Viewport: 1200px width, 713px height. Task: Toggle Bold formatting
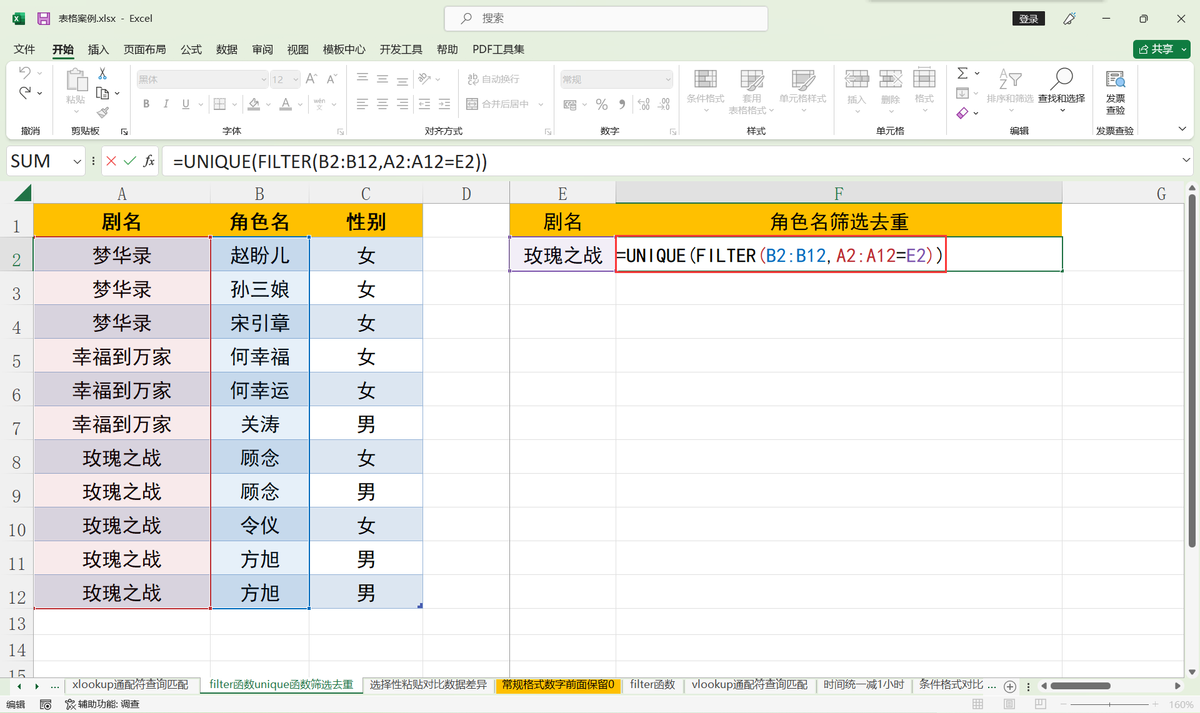pyautogui.click(x=146, y=104)
